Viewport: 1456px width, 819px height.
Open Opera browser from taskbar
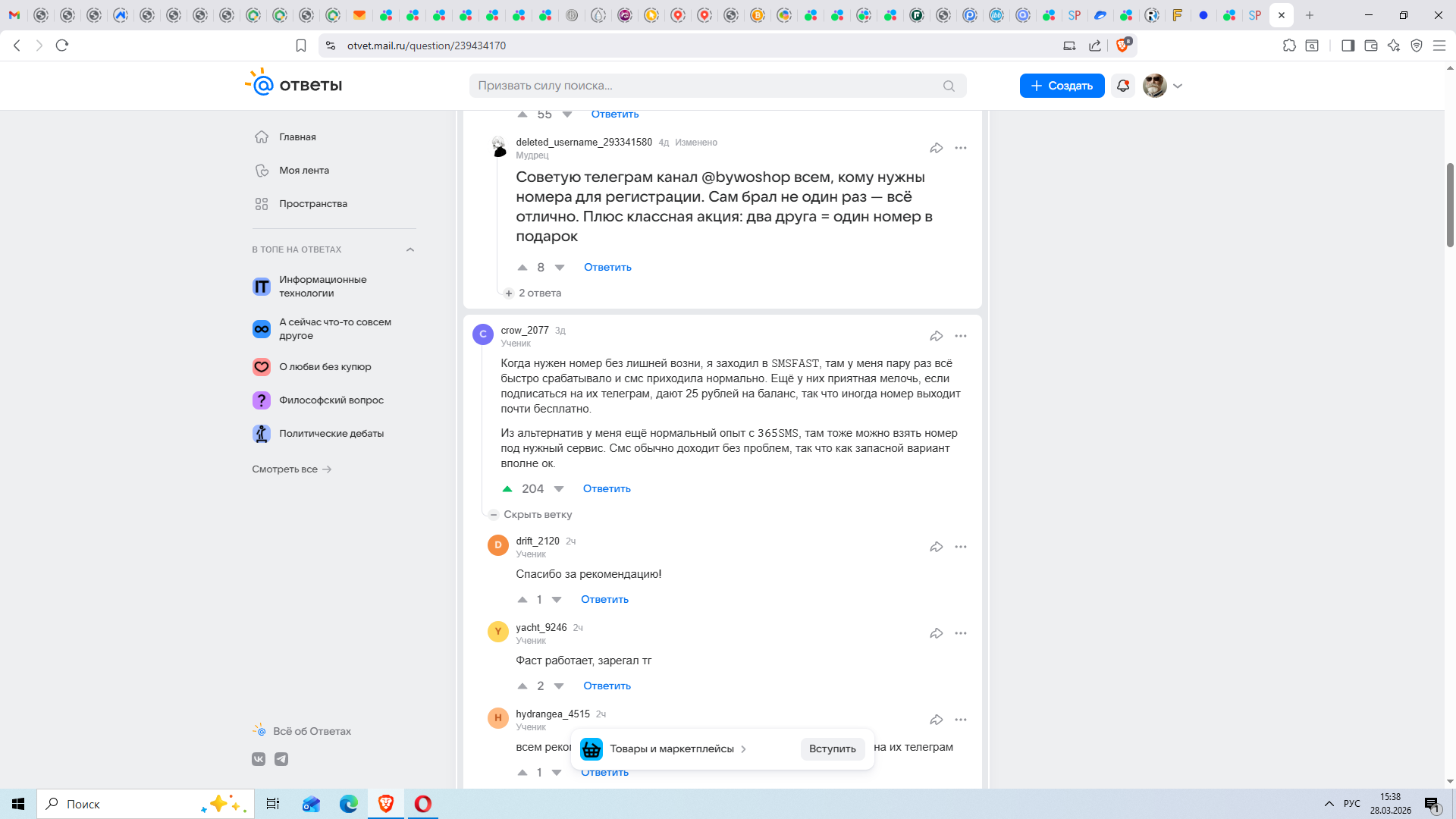click(423, 804)
